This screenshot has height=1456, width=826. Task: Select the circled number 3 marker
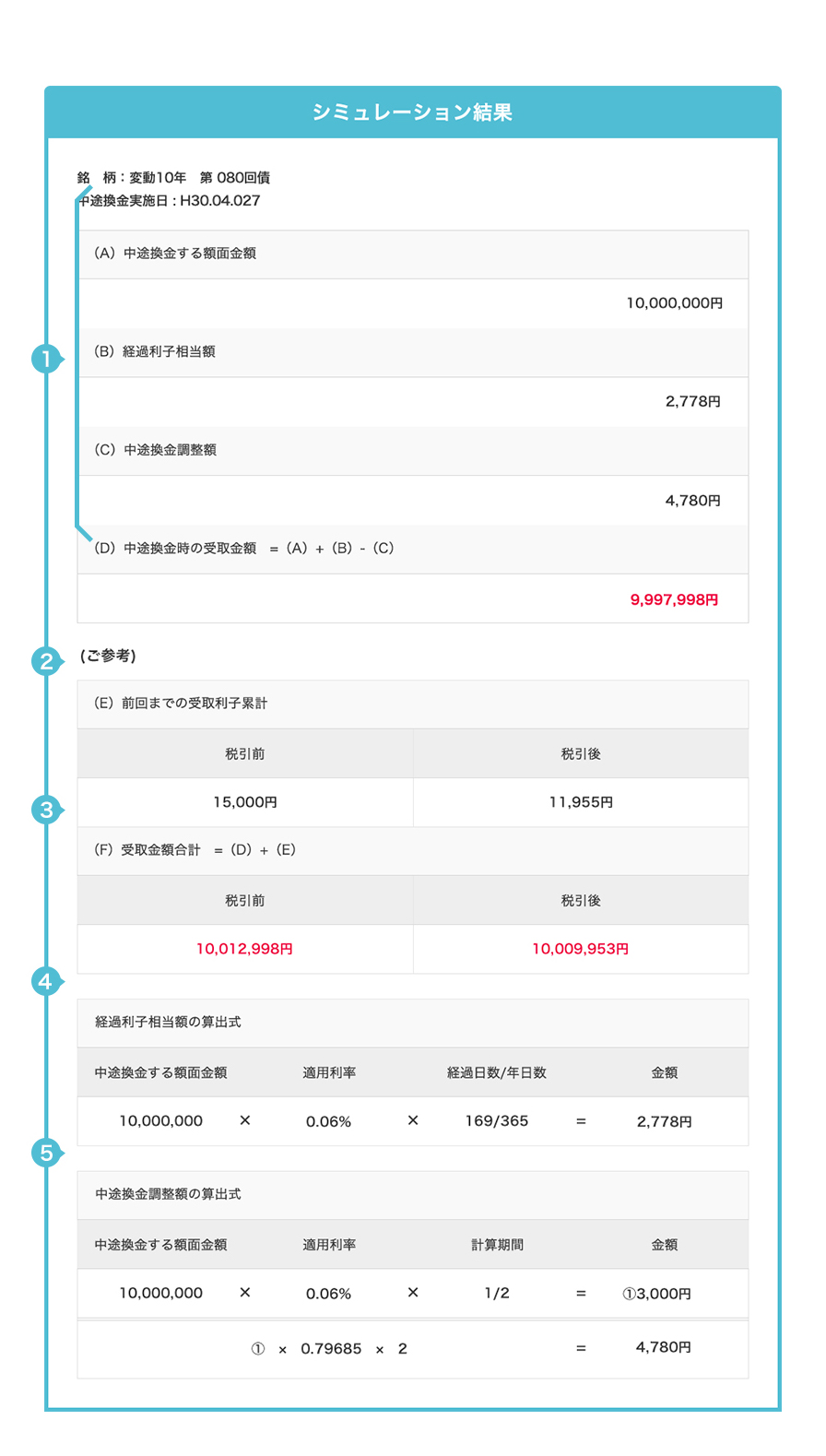[45, 811]
